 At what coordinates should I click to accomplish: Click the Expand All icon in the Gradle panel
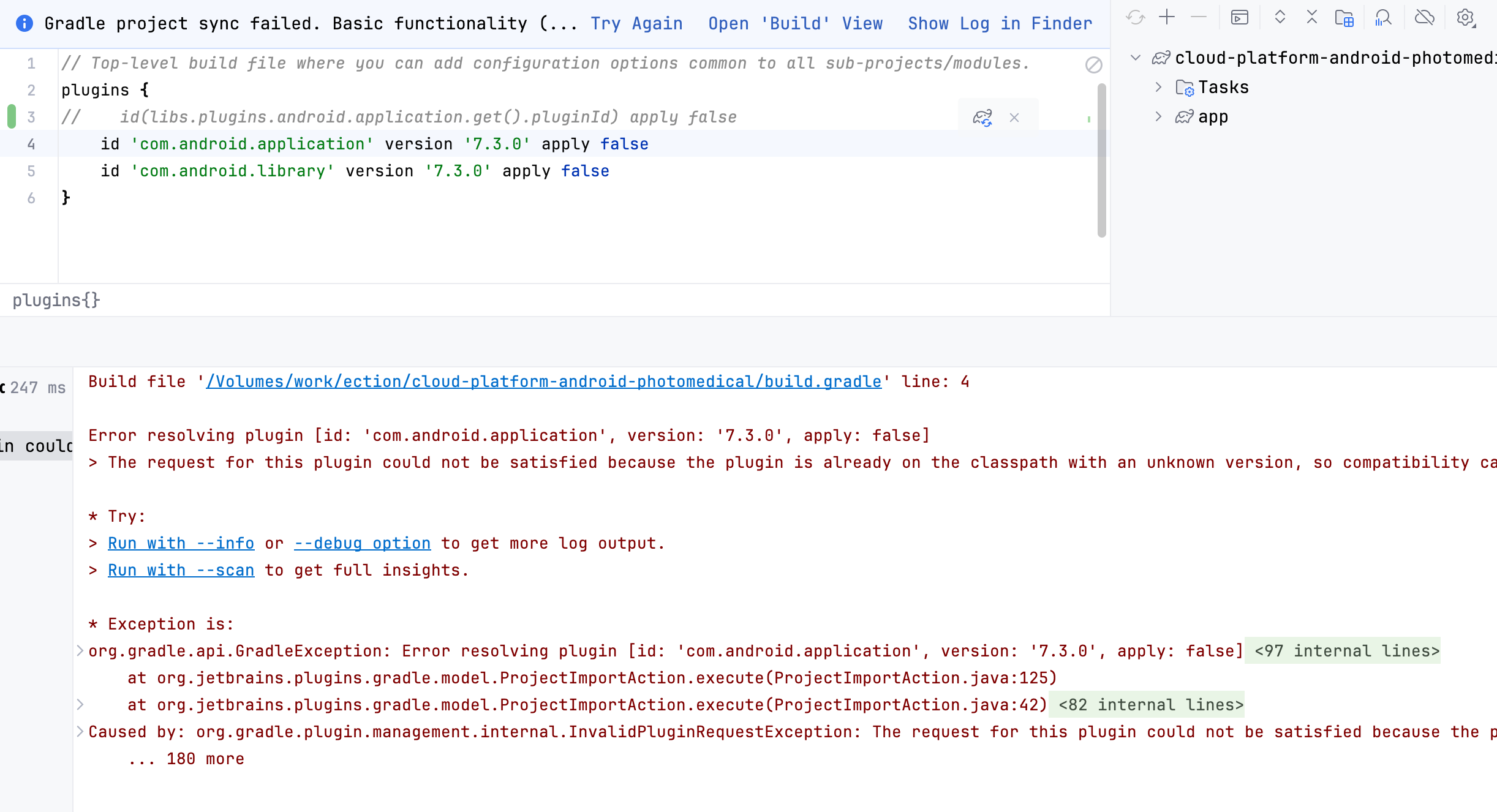pyautogui.click(x=1280, y=18)
